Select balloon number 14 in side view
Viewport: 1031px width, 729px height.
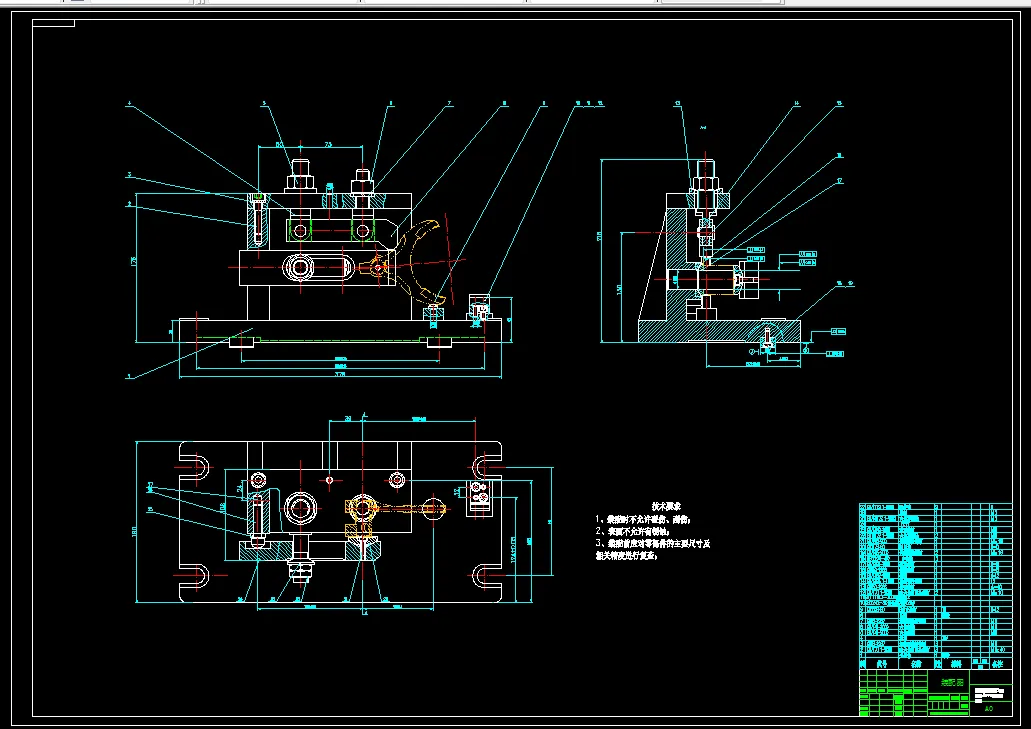(x=796, y=103)
